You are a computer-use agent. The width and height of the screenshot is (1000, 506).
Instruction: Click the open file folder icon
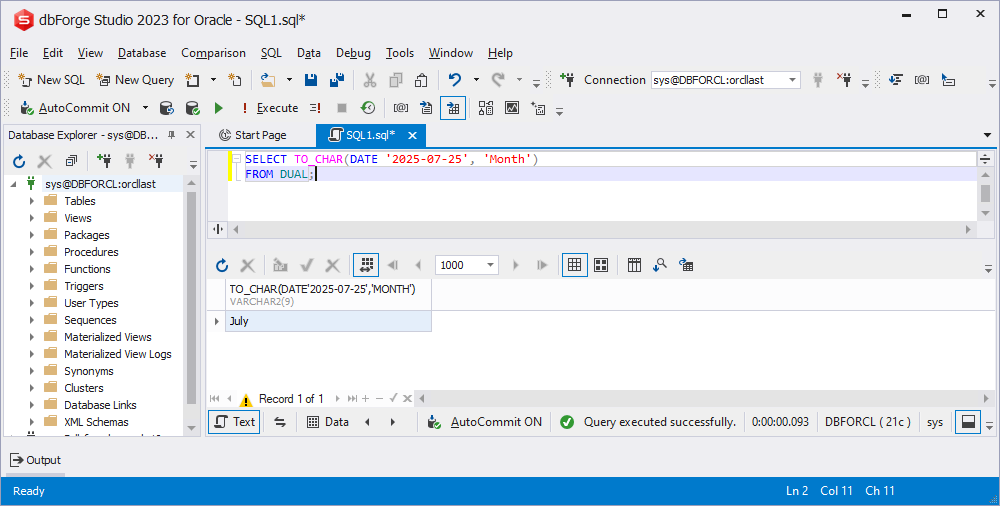coord(268,80)
